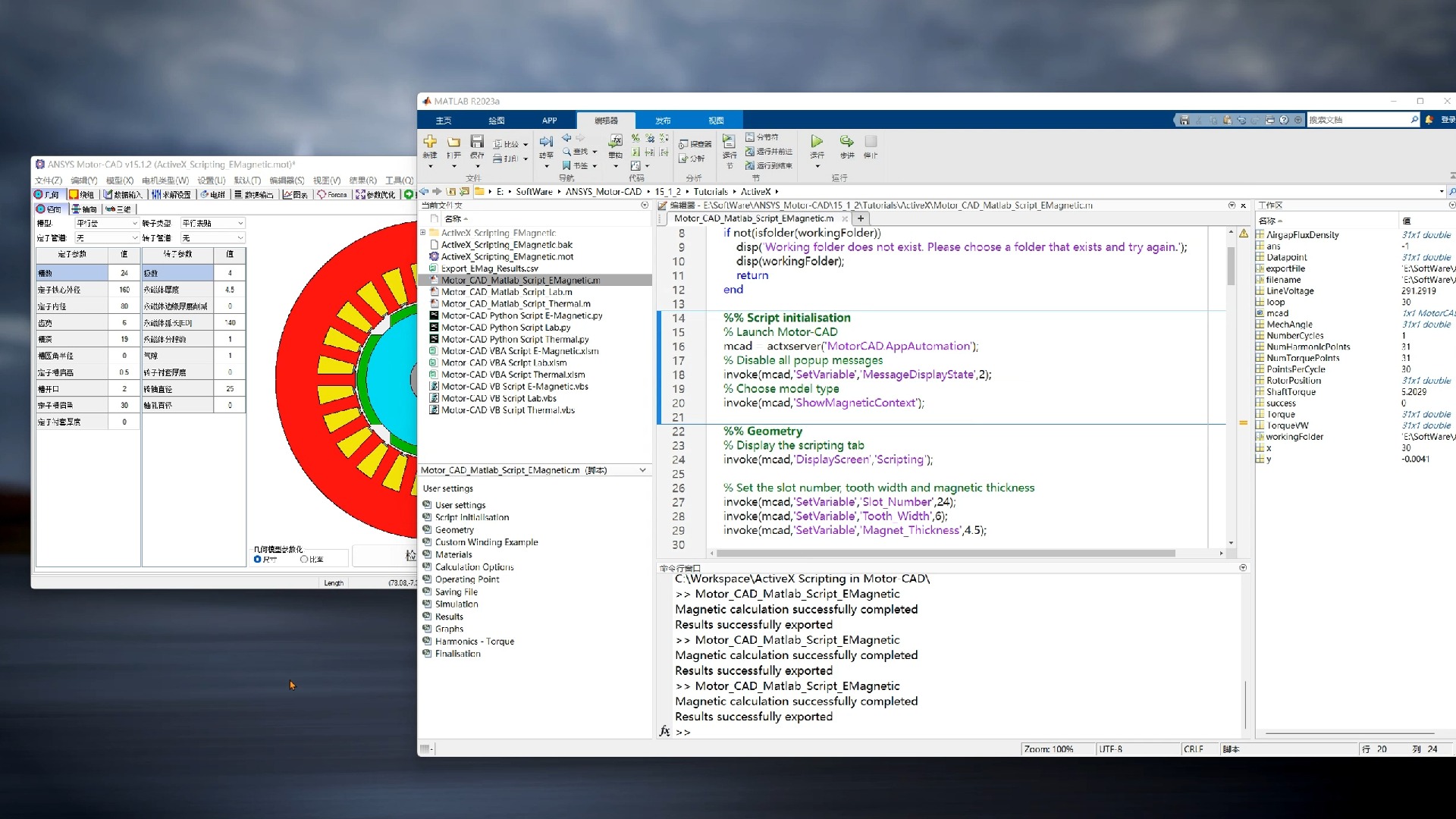The image size is (1456, 819).
Task: Click the MATLAB New (新建) file icon
Action: point(430,142)
